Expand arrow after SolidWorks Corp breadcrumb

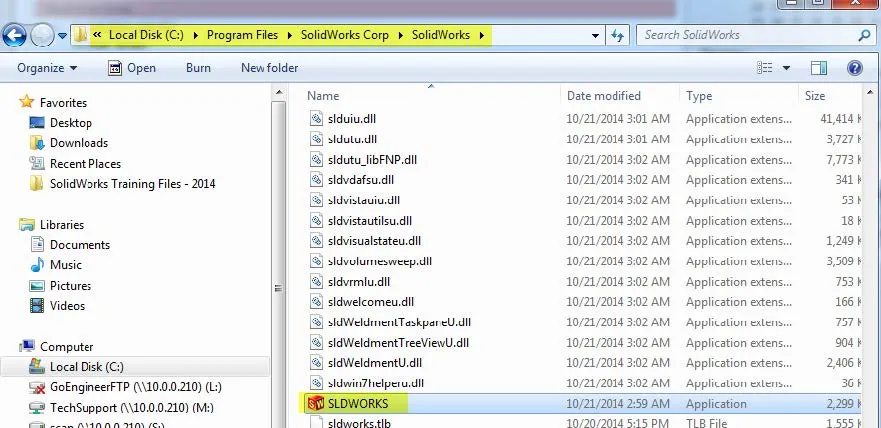401,35
